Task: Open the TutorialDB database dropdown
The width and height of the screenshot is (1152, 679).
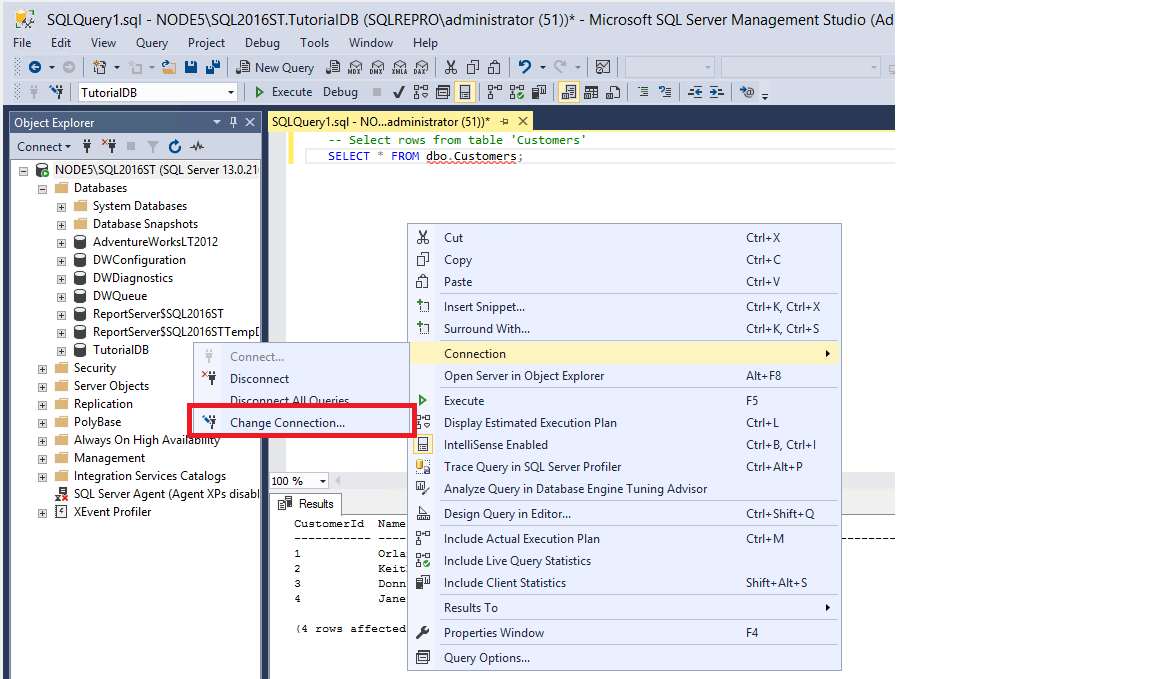Action: click(231, 92)
